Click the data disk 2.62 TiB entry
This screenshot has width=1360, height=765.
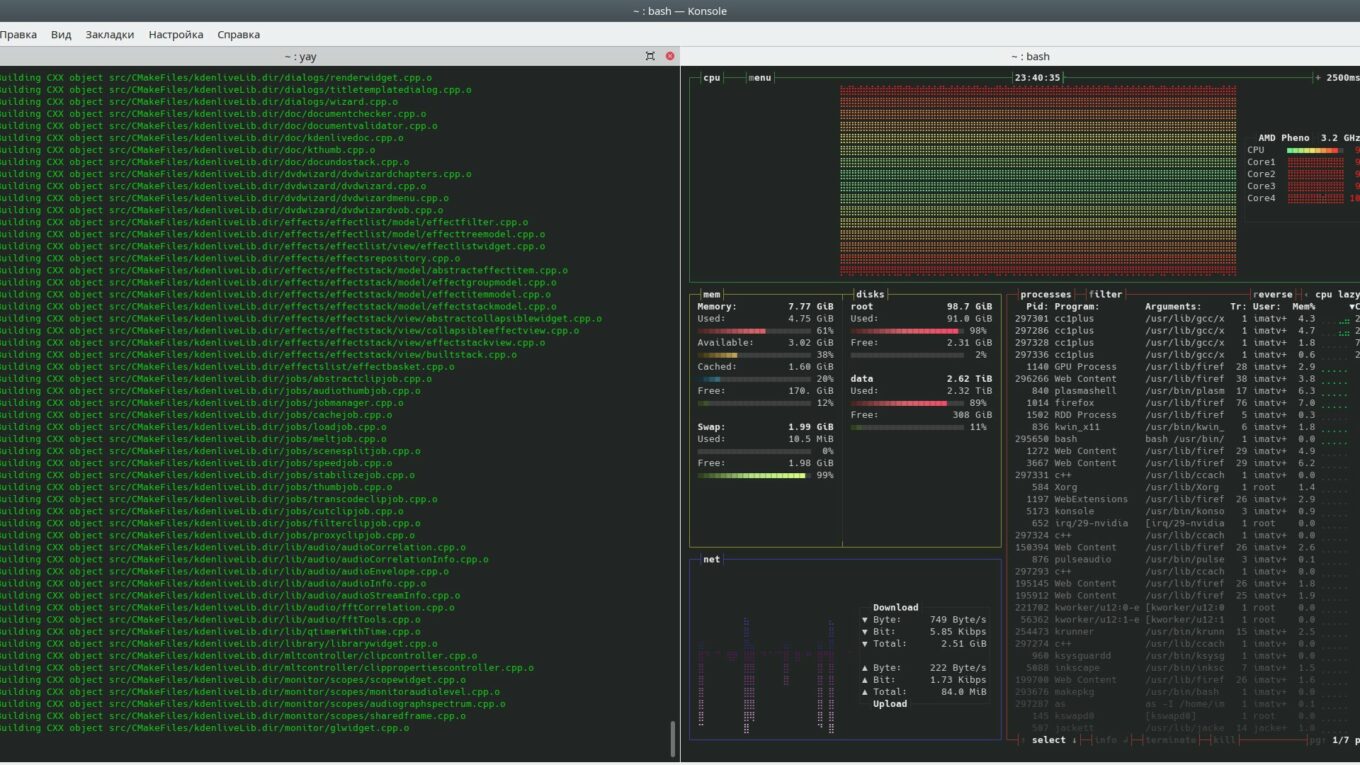point(921,379)
